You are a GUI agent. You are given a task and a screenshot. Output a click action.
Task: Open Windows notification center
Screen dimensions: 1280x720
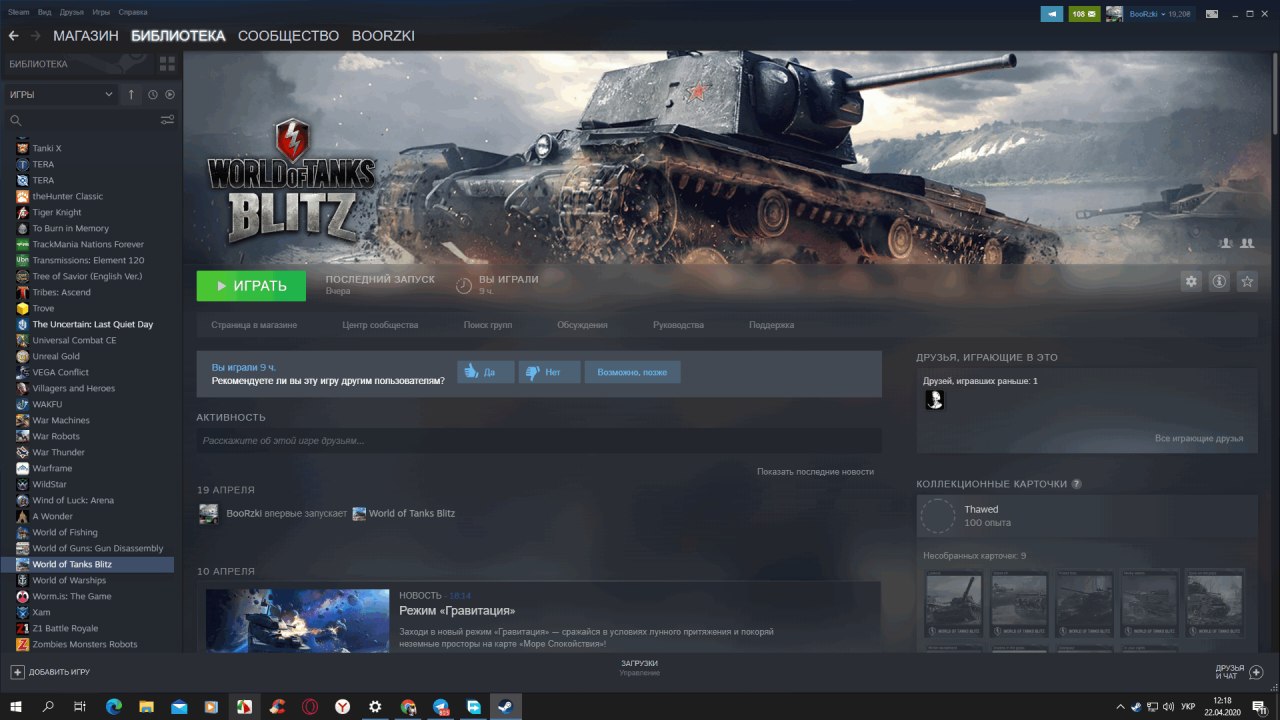pyautogui.click(x=1260, y=706)
